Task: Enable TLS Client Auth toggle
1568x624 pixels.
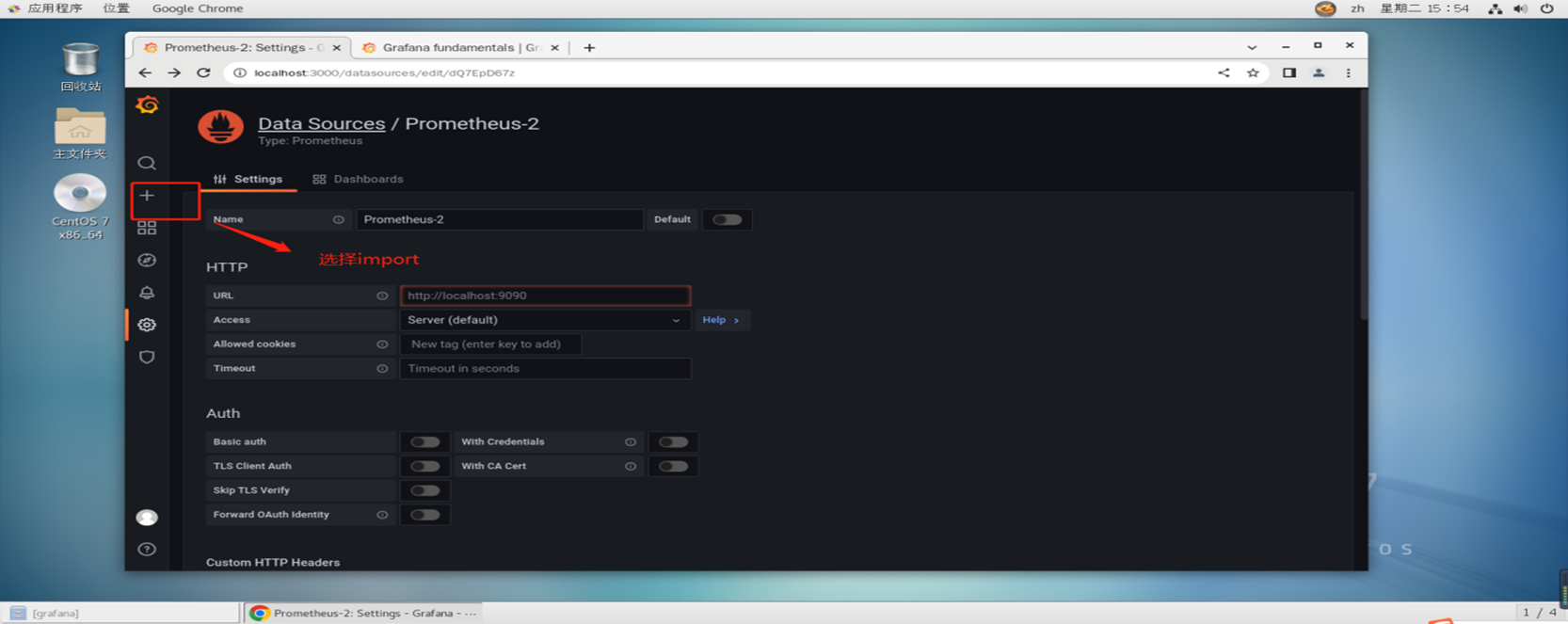Action: [x=424, y=467]
